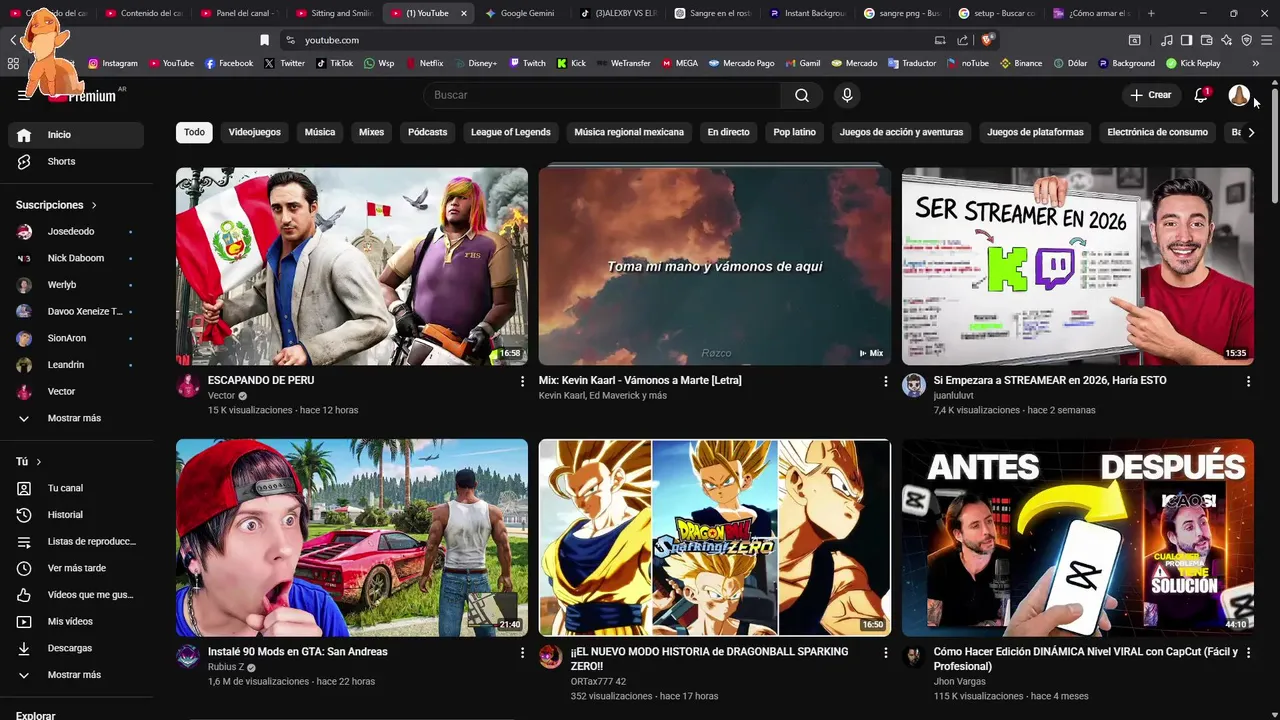This screenshot has height=720, width=1280.
Task: Toggle the browser sidebar panel icon
Action: click(x=1186, y=40)
